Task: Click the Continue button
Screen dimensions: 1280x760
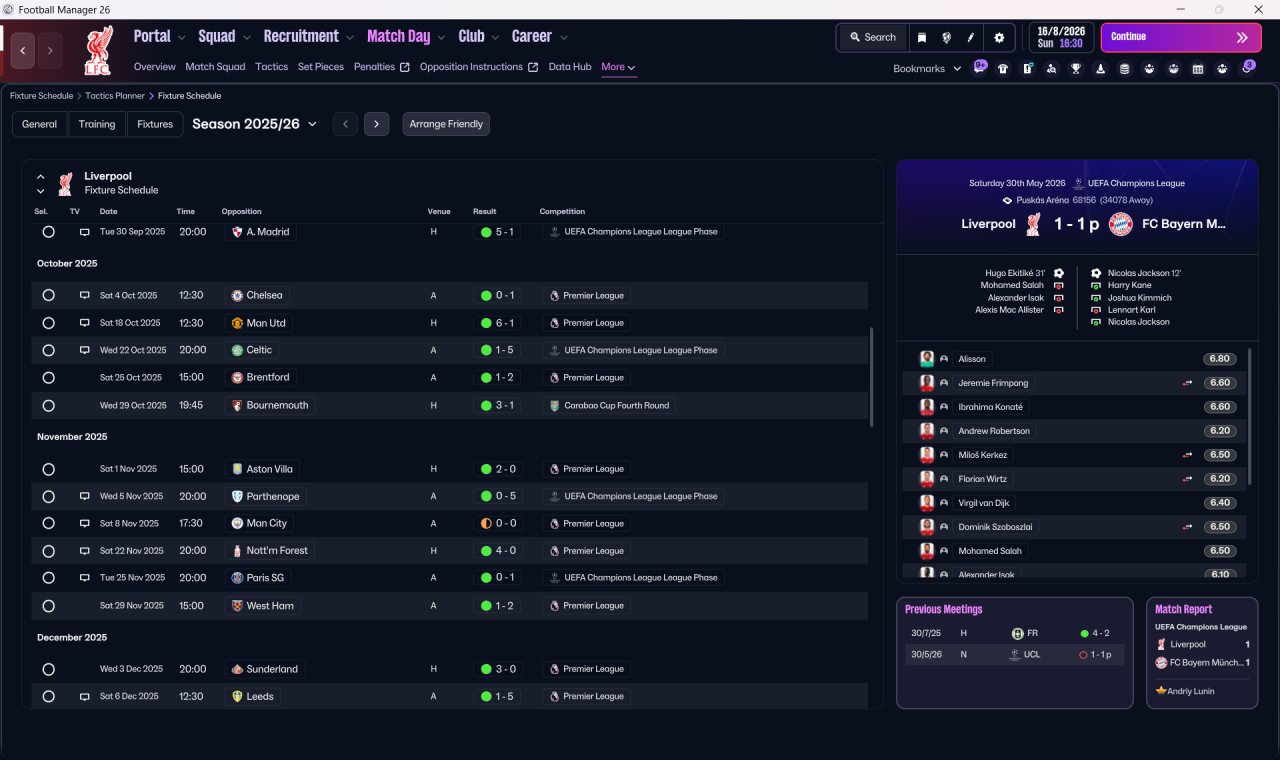Action: click(x=1181, y=37)
